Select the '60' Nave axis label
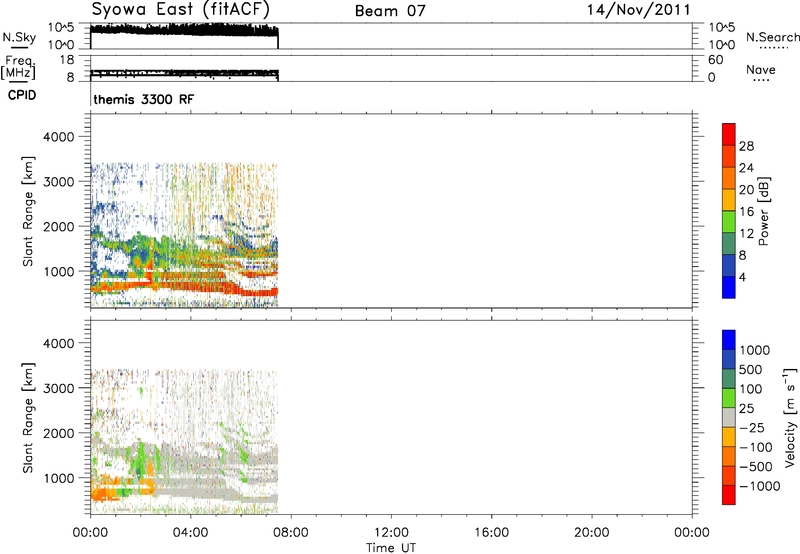800x554 pixels. coord(715,60)
